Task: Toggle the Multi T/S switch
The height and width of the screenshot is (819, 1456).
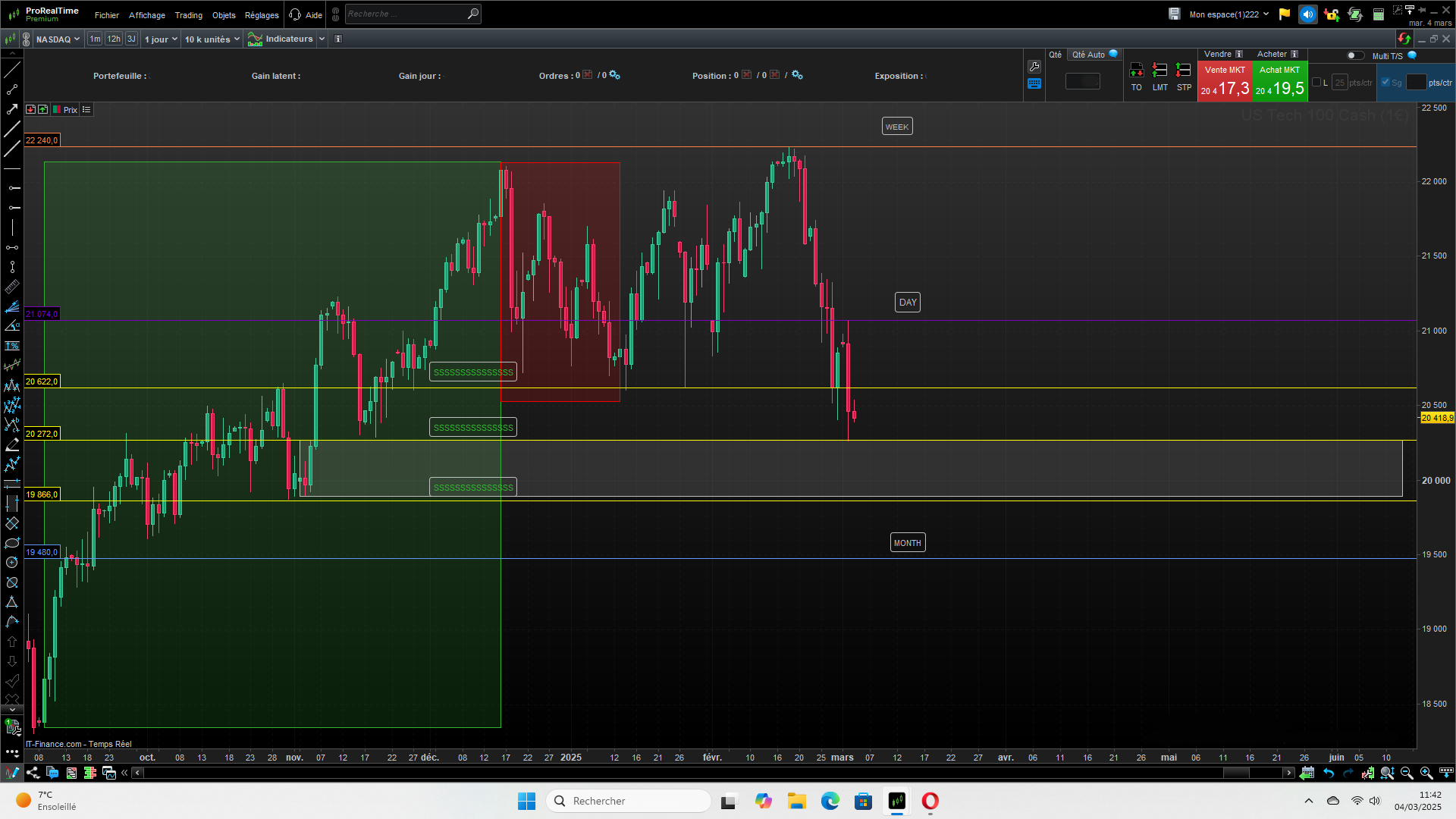Action: point(1354,55)
